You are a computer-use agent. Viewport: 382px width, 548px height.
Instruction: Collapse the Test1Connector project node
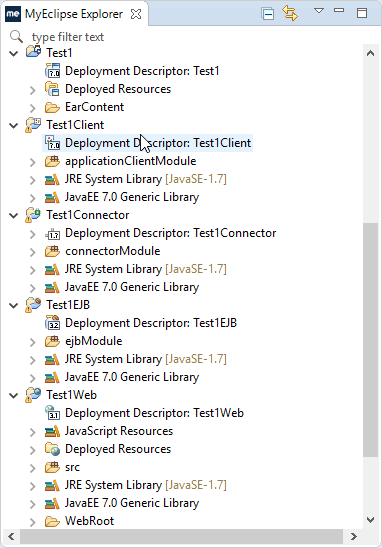tap(14, 215)
